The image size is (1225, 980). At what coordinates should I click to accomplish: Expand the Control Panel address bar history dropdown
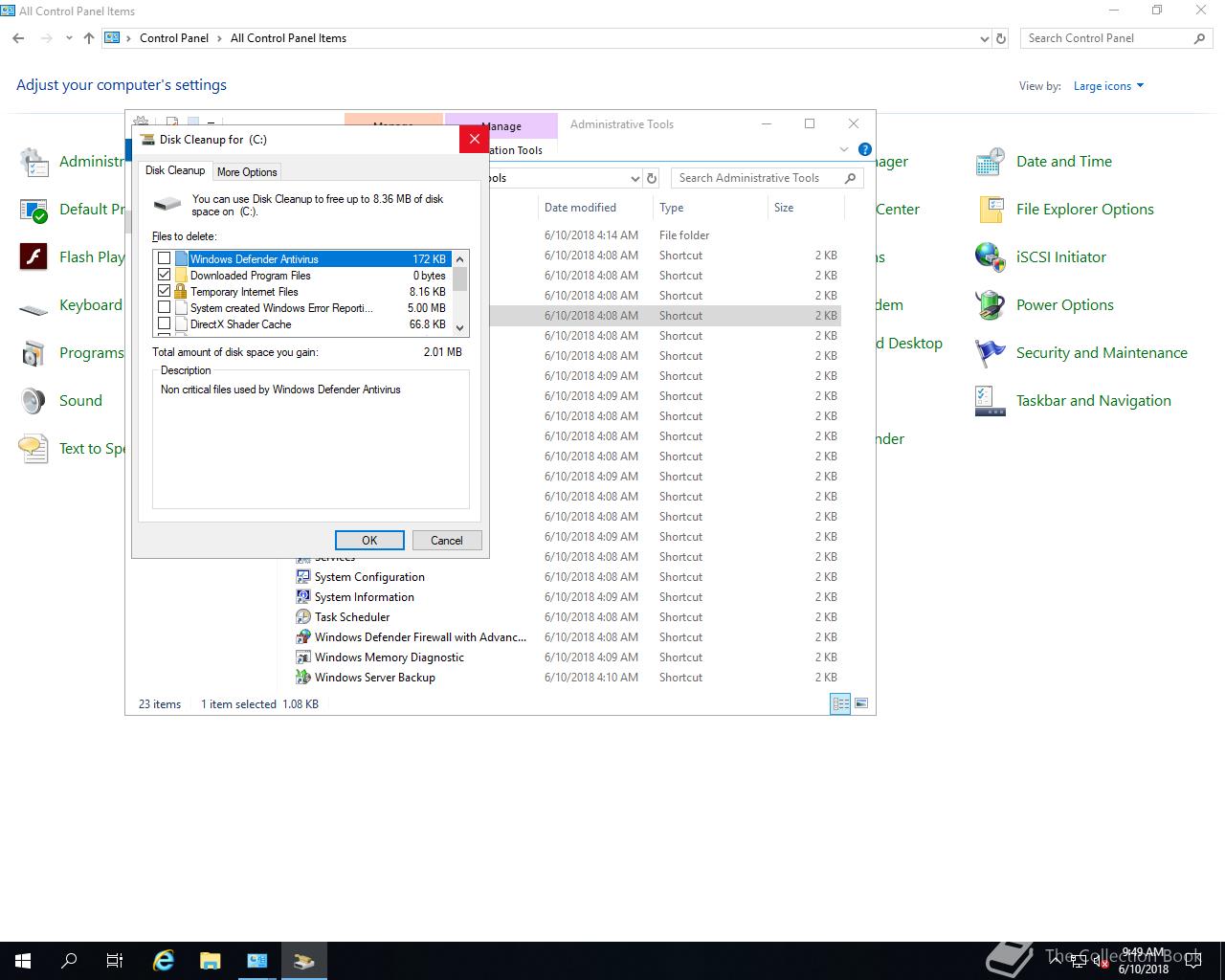tap(985, 39)
